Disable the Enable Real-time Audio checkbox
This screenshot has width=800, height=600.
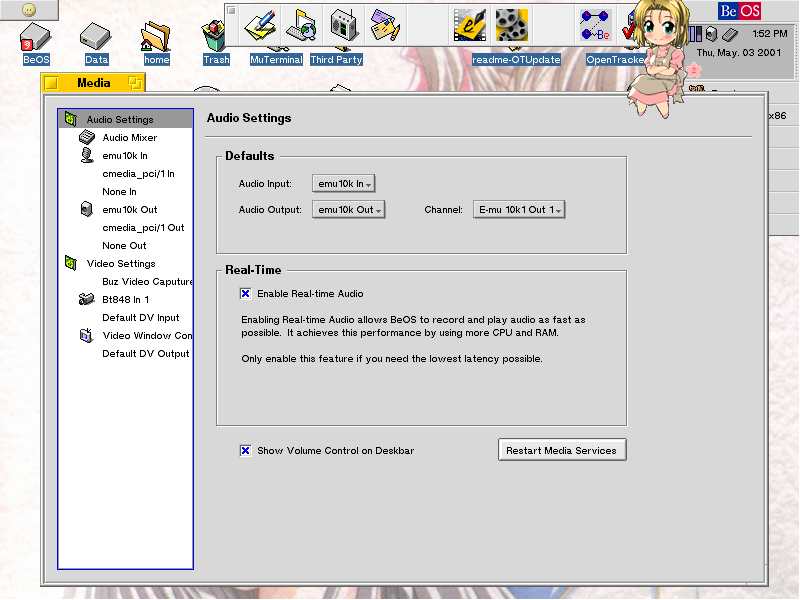pyautogui.click(x=246, y=294)
